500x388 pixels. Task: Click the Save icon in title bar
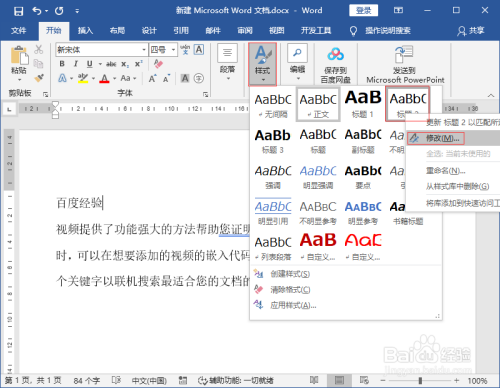[18, 11]
